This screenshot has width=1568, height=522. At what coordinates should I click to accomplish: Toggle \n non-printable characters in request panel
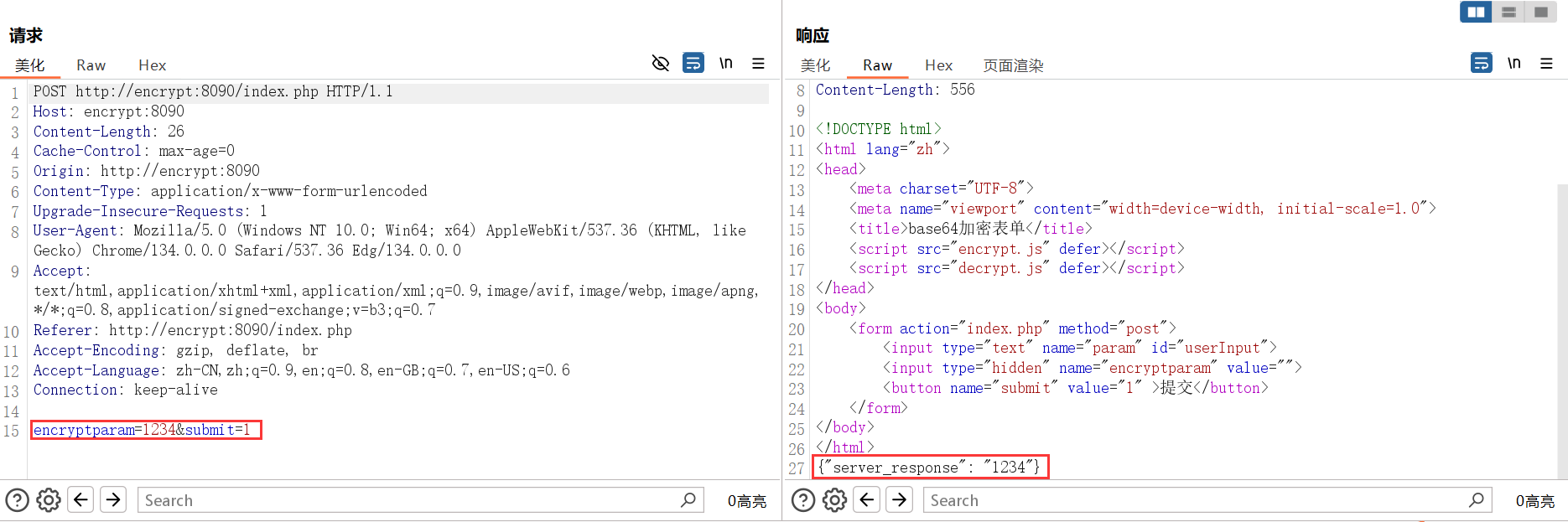(726, 63)
